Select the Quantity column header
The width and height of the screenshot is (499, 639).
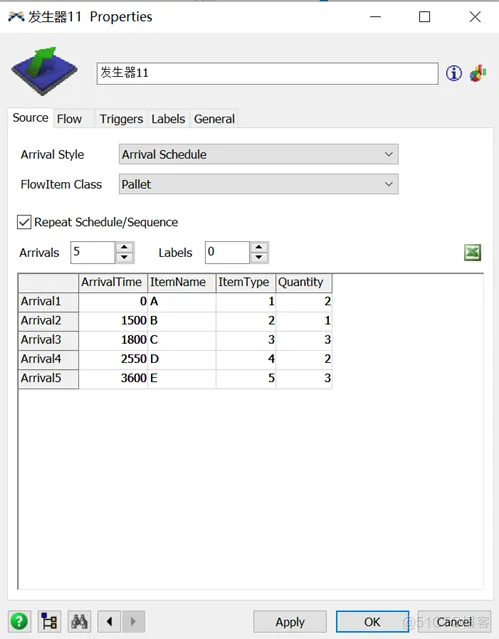point(304,282)
